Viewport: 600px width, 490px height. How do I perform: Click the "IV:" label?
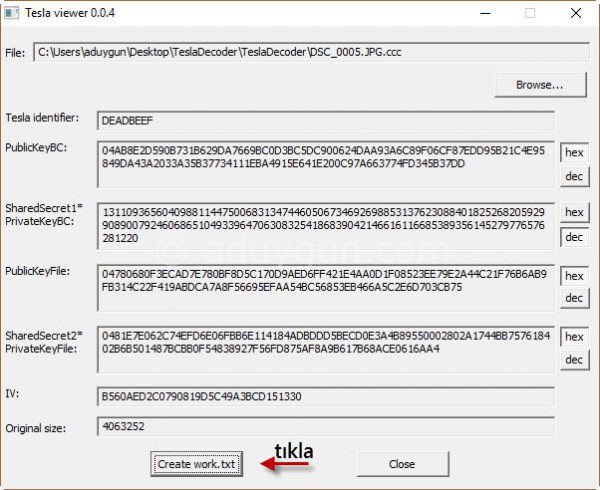pos(12,393)
